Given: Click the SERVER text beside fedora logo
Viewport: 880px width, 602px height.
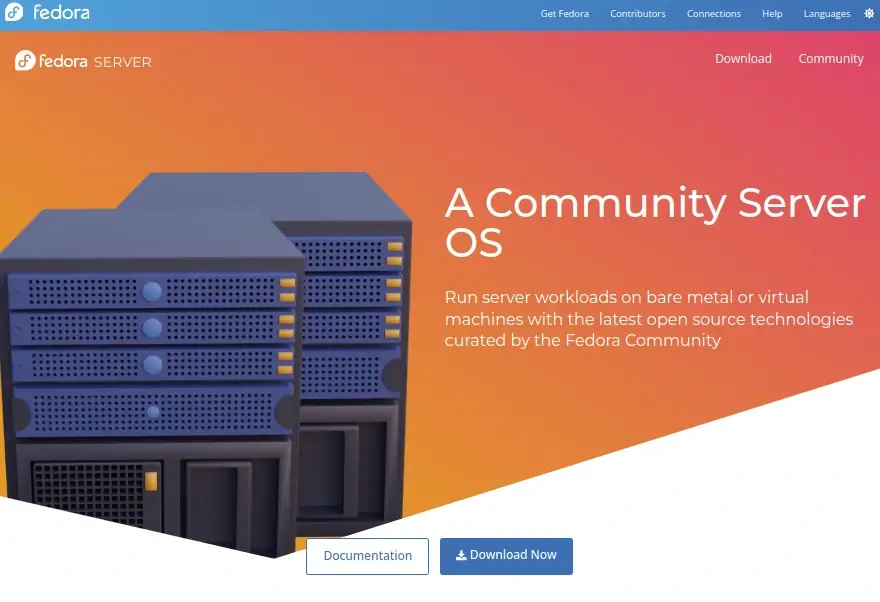Looking at the screenshot, I should click(x=122, y=62).
